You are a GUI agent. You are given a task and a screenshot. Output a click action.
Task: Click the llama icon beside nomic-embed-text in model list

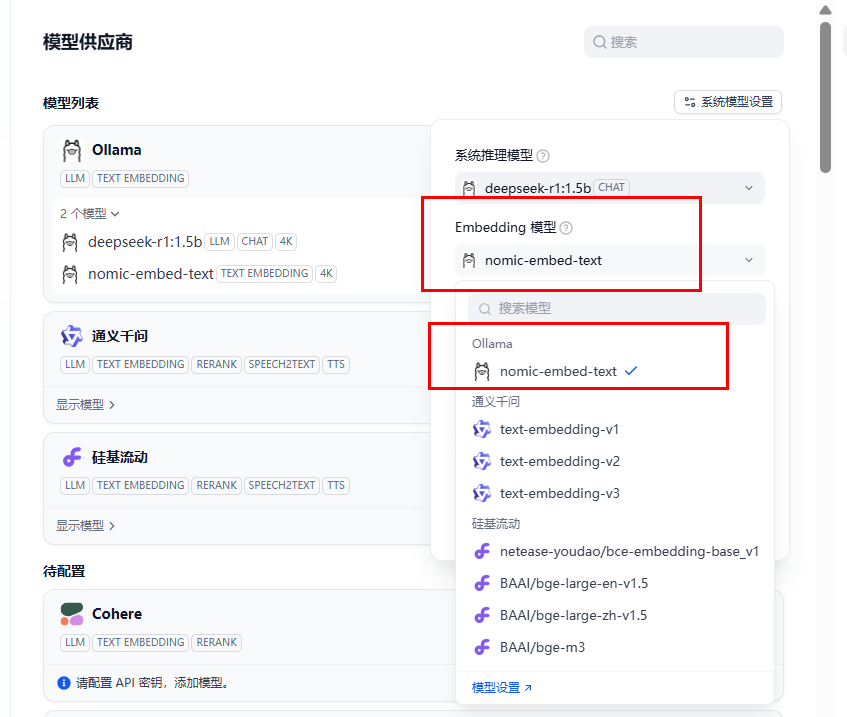click(70, 274)
